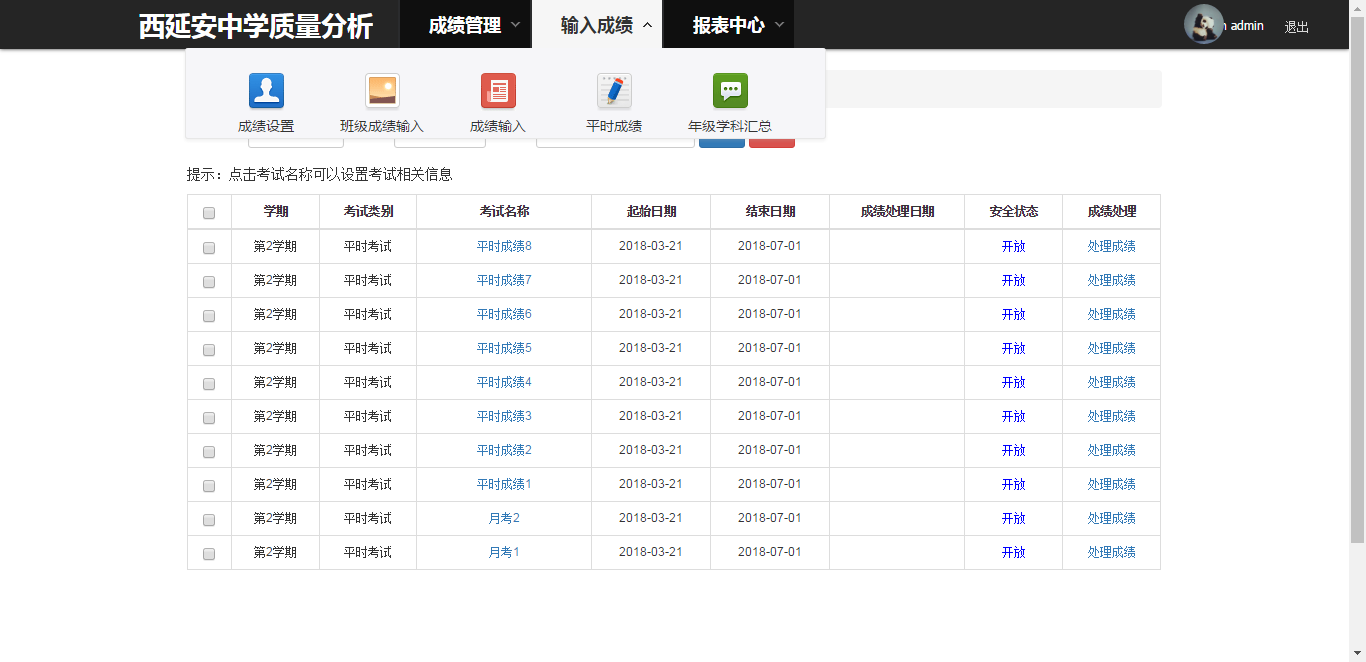The height and width of the screenshot is (662, 1366).
Task: Select the red 成绩输入 icon
Action: tap(498, 91)
